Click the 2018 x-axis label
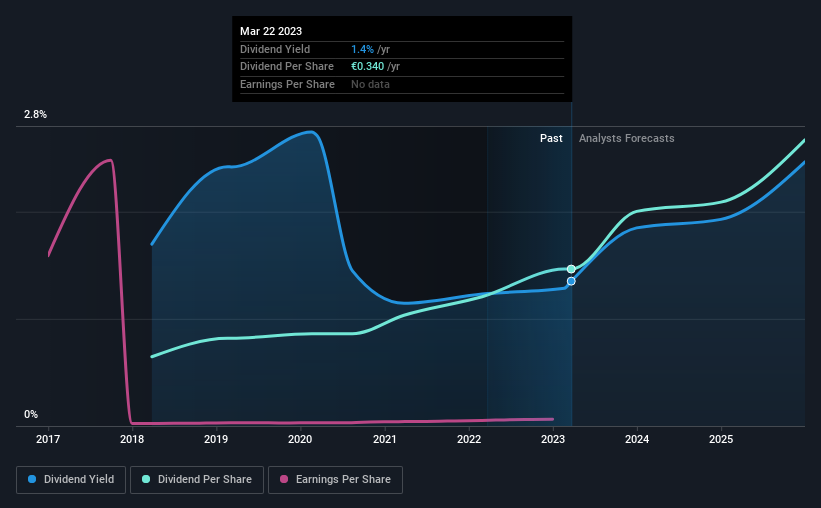 coord(132,439)
